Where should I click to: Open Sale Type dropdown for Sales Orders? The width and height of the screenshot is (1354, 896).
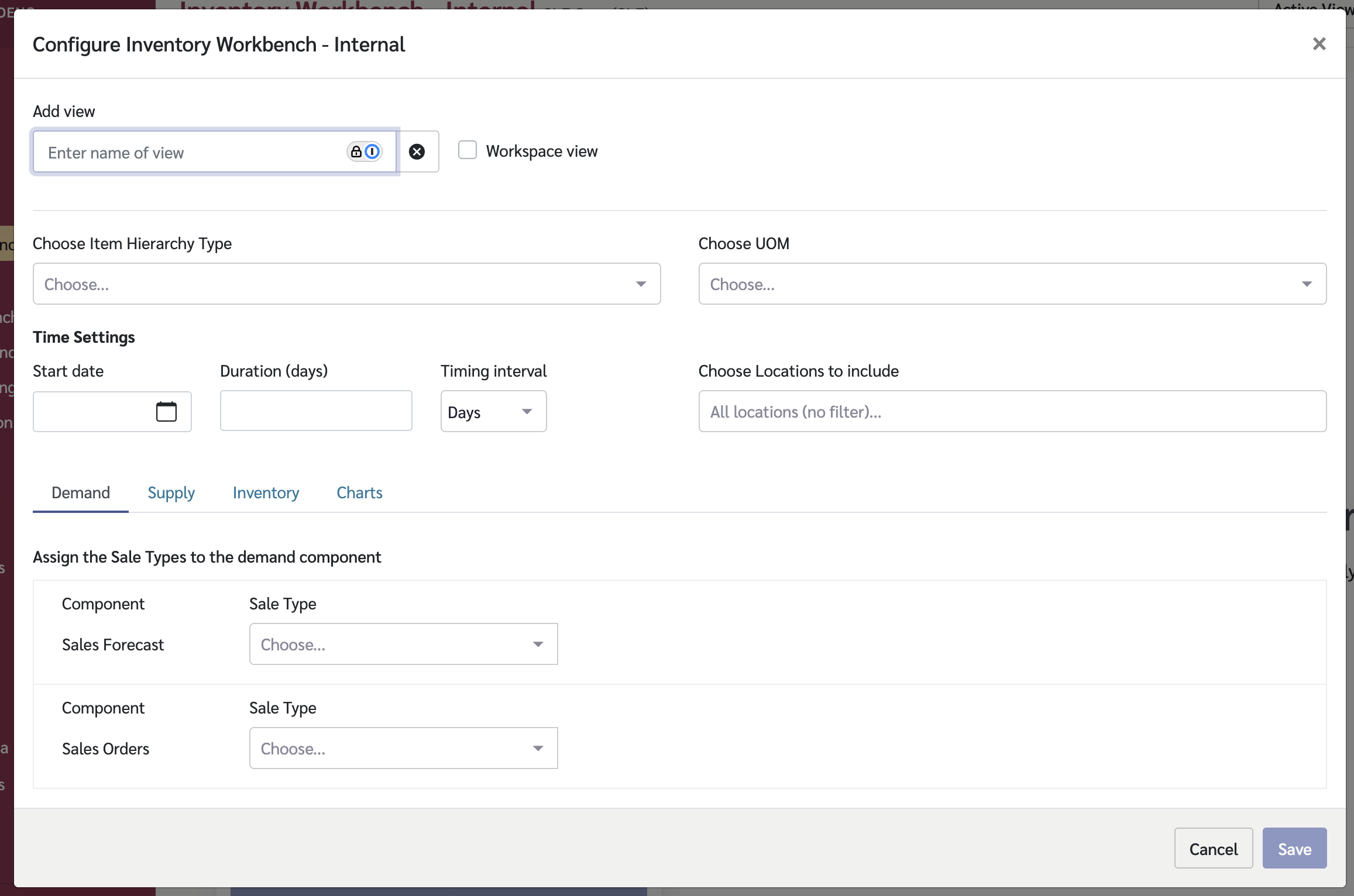[403, 749]
